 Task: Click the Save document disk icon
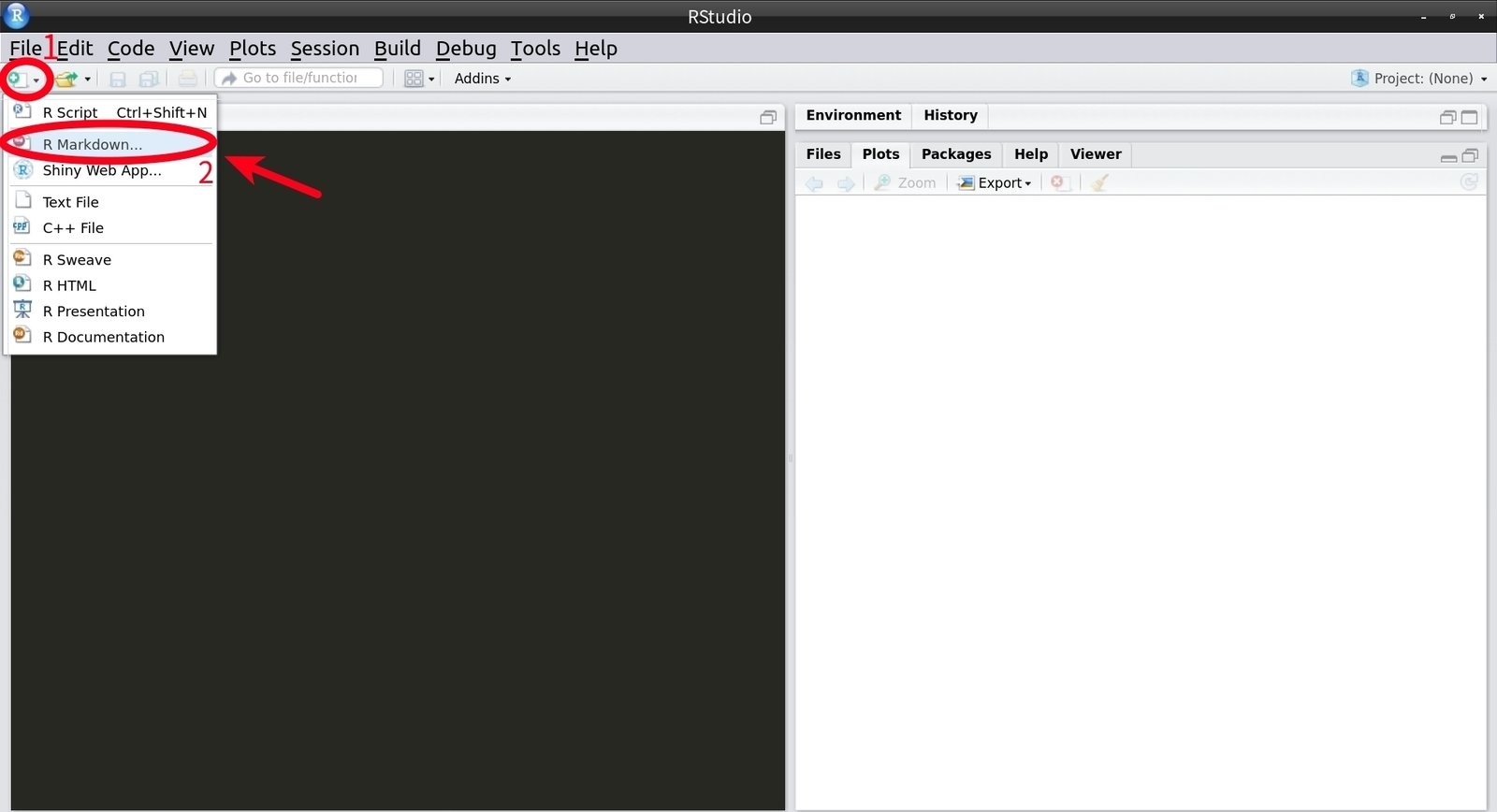[x=118, y=79]
